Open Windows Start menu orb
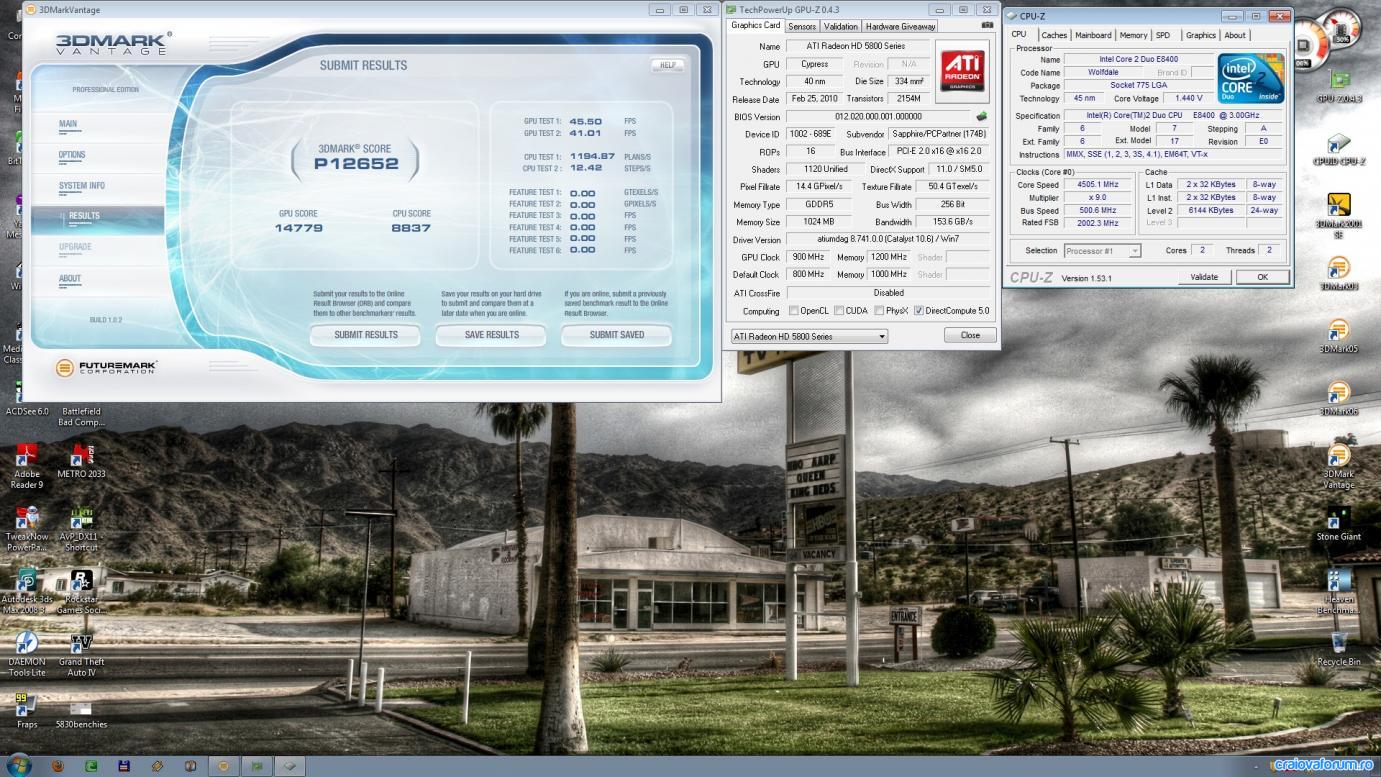1381x777 pixels. point(19,765)
